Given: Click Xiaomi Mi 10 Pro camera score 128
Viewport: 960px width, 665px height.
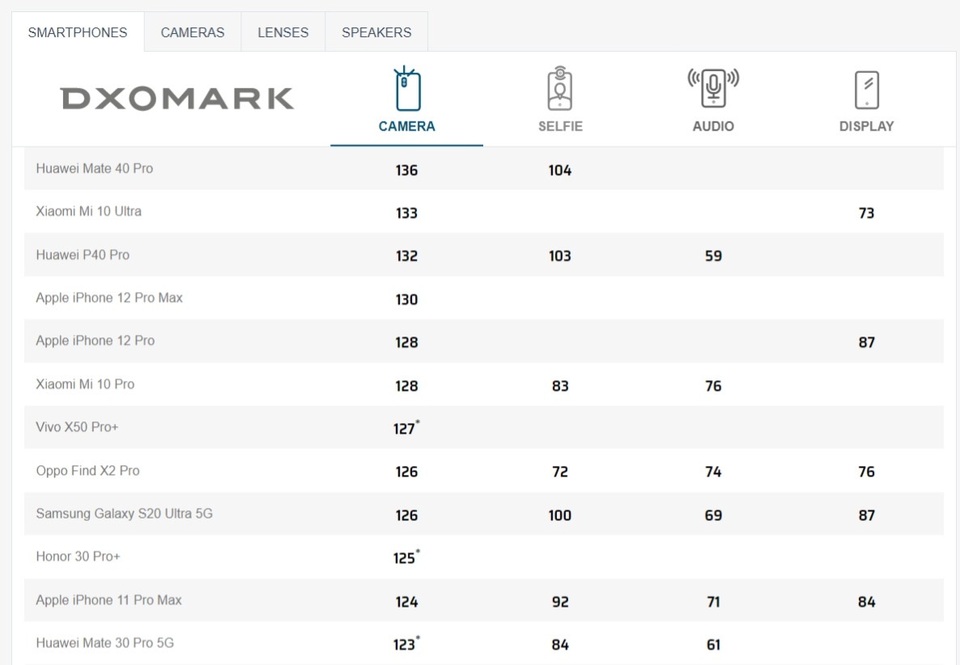Looking at the screenshot, I should tap(407, 386).
